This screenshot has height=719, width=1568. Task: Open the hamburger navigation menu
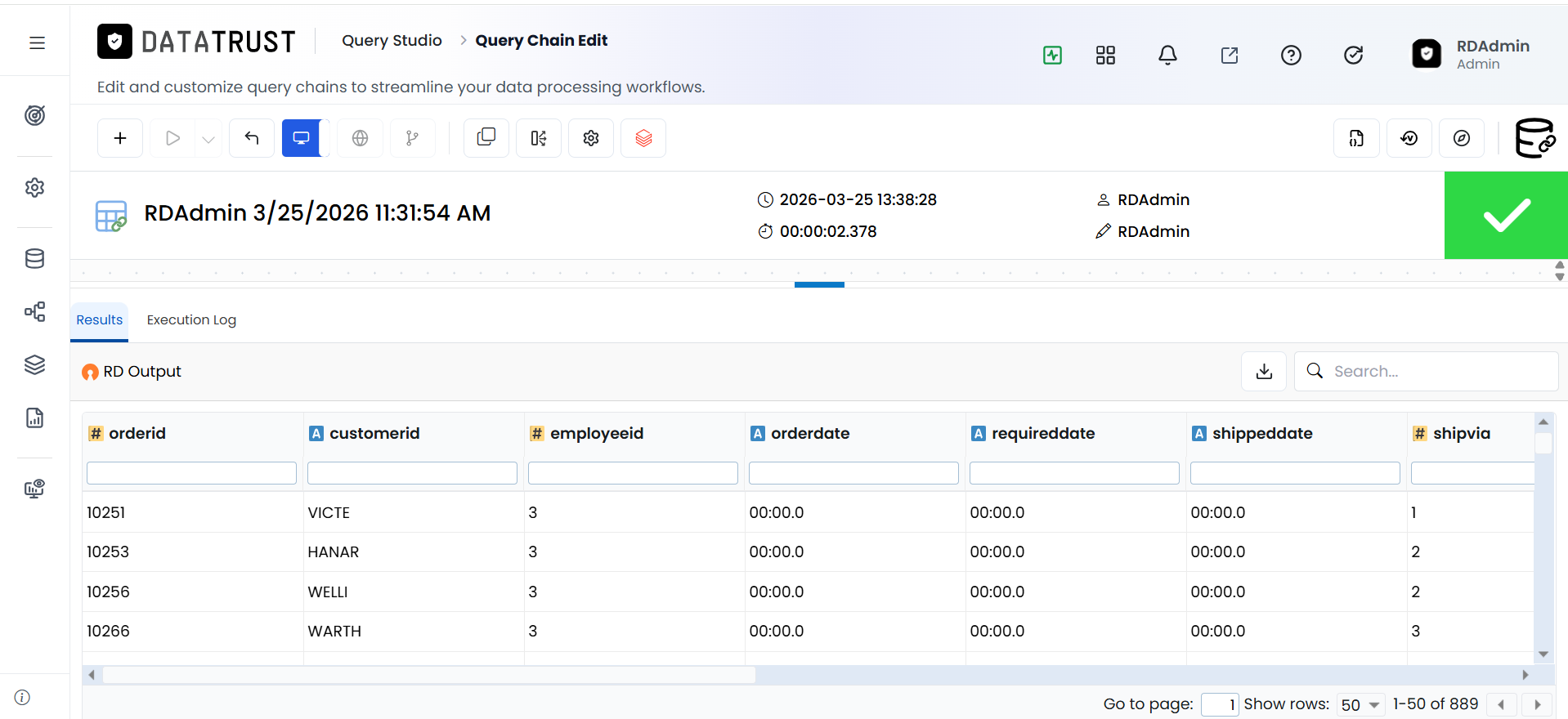pos(37,42)
